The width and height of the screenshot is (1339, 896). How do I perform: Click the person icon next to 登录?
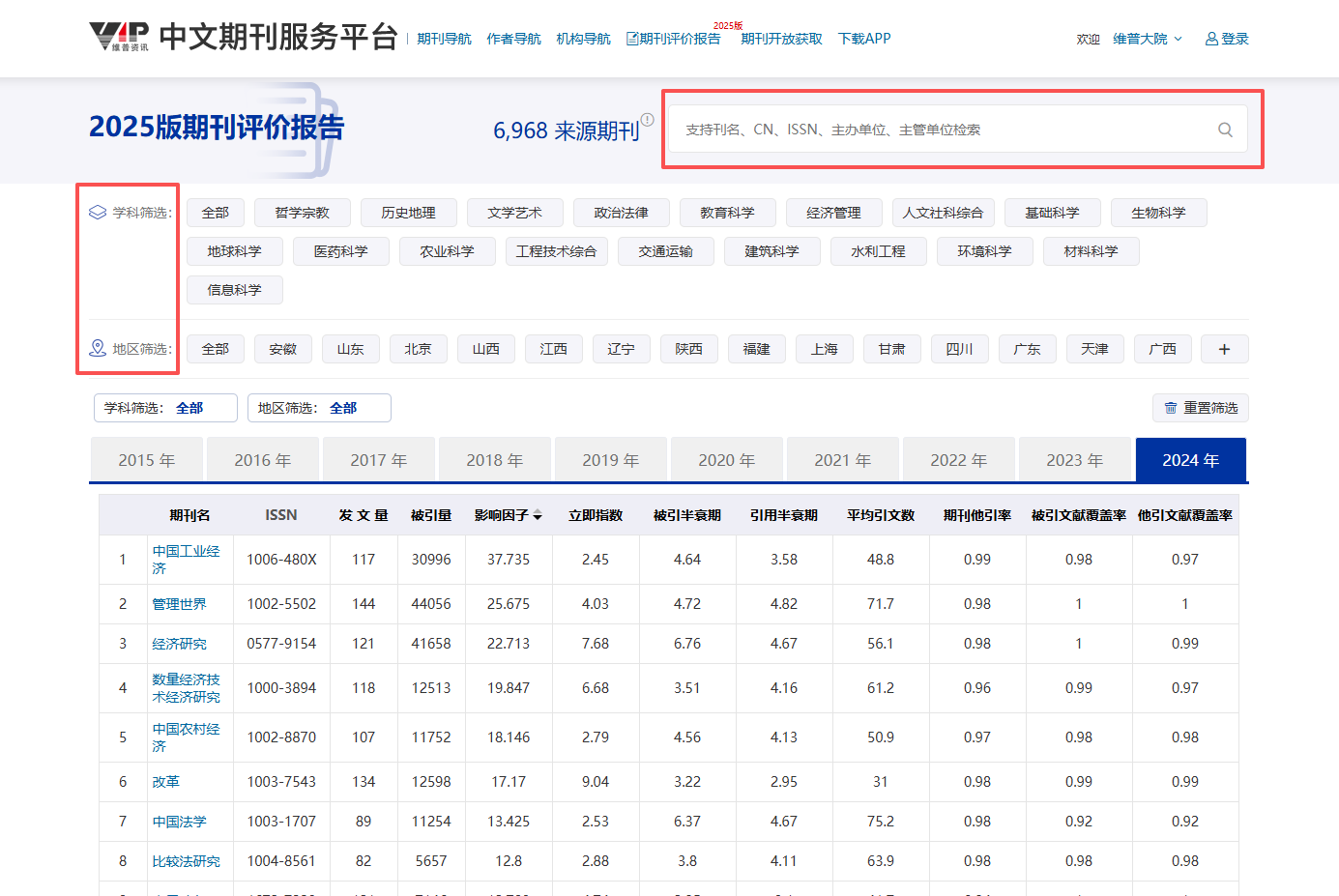[1209, 38]
